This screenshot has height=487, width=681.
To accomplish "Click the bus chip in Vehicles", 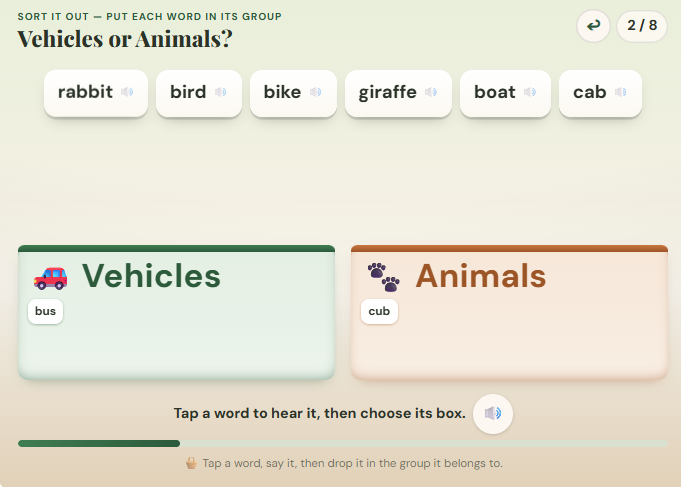I will pos(46,311).
